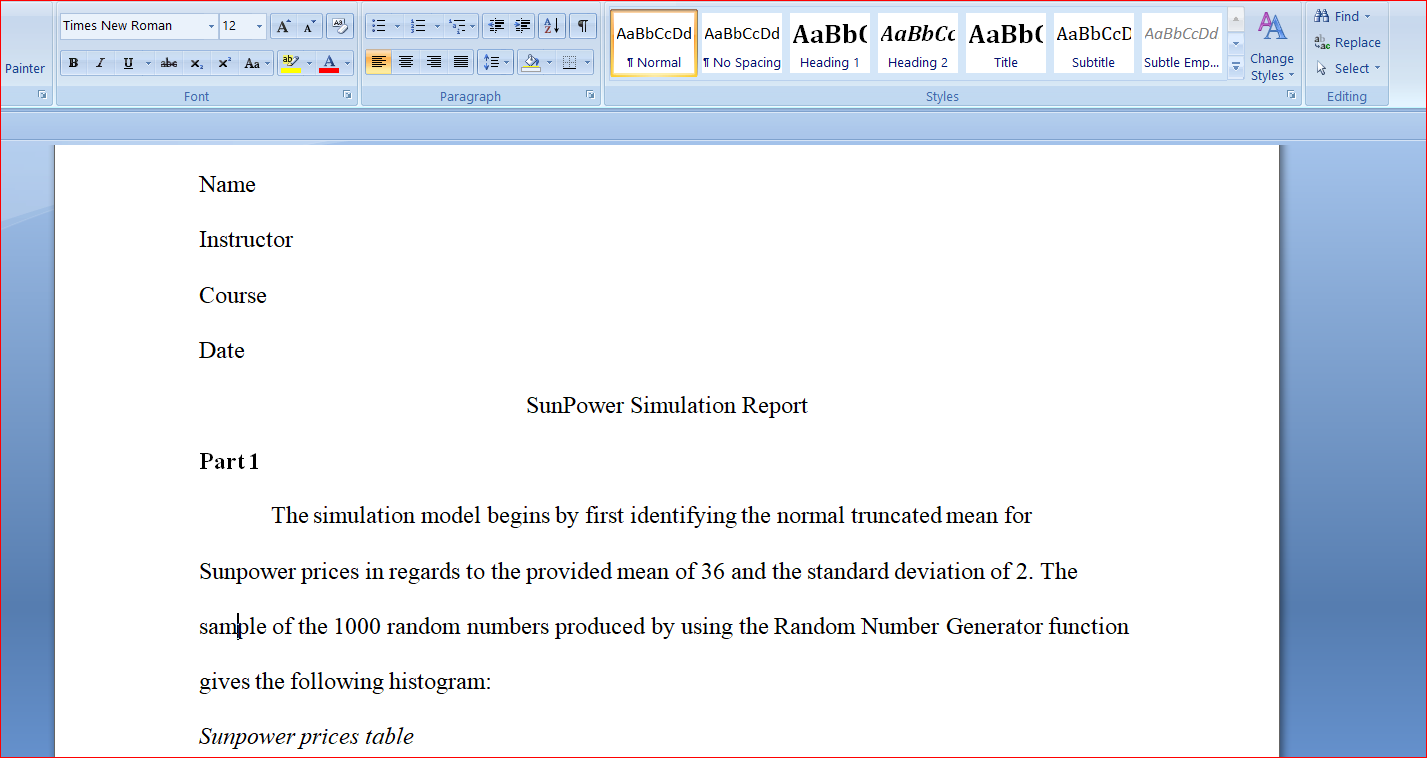Center align the text
This screenshot has width=1427, height=758.
tap(405, 62)
